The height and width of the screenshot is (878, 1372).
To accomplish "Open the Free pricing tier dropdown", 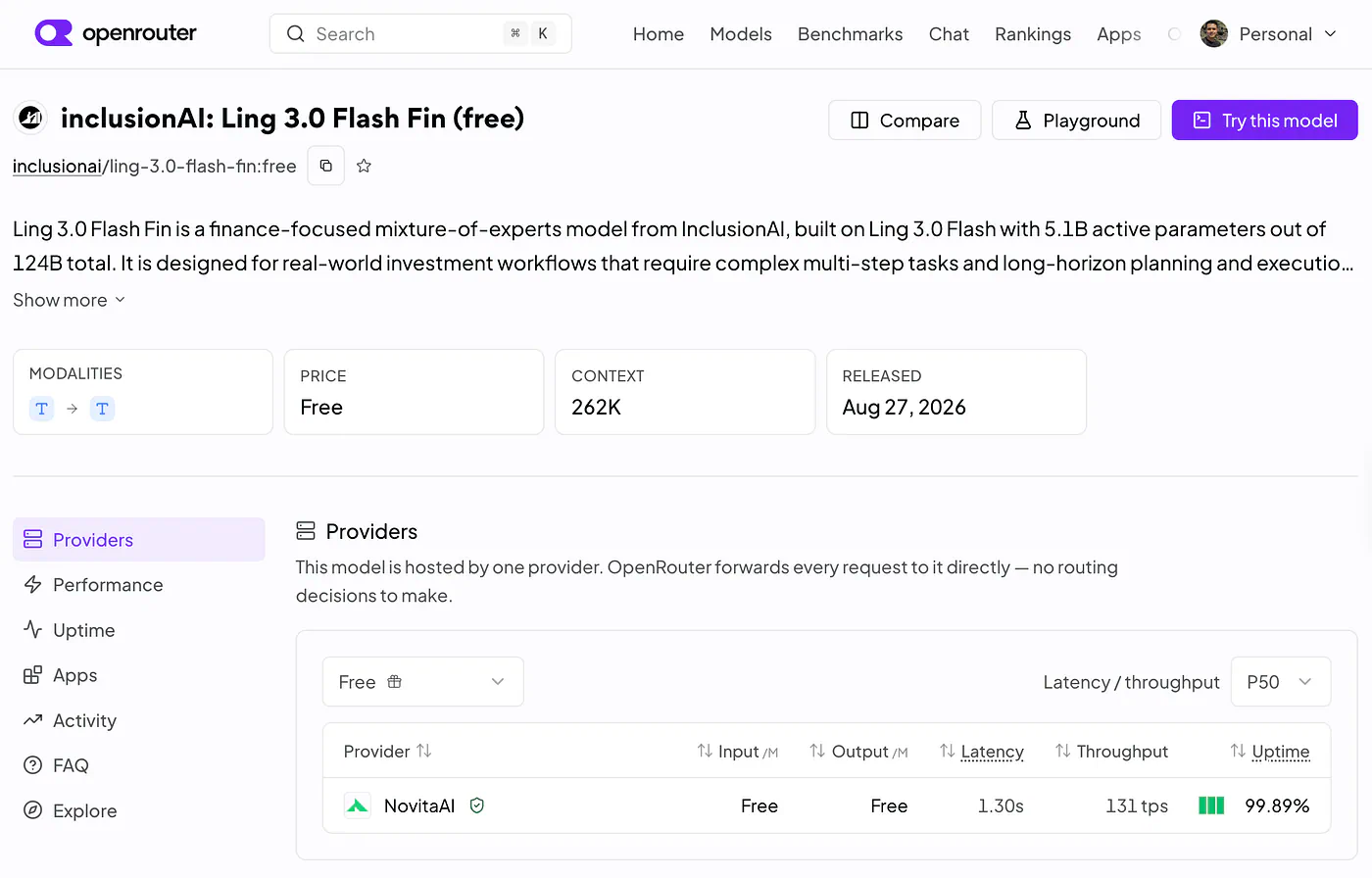I will [x=423, y=682].
